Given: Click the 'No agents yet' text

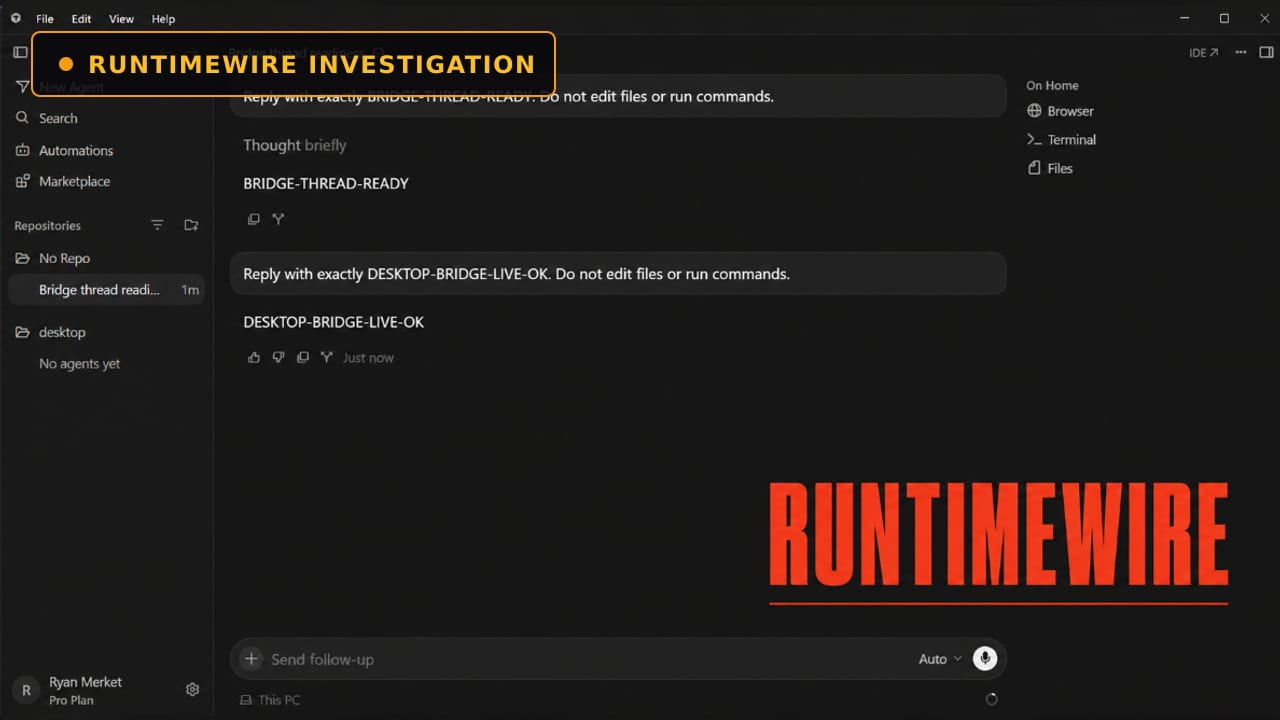Looking at the screenshot, I should [79, 364].
